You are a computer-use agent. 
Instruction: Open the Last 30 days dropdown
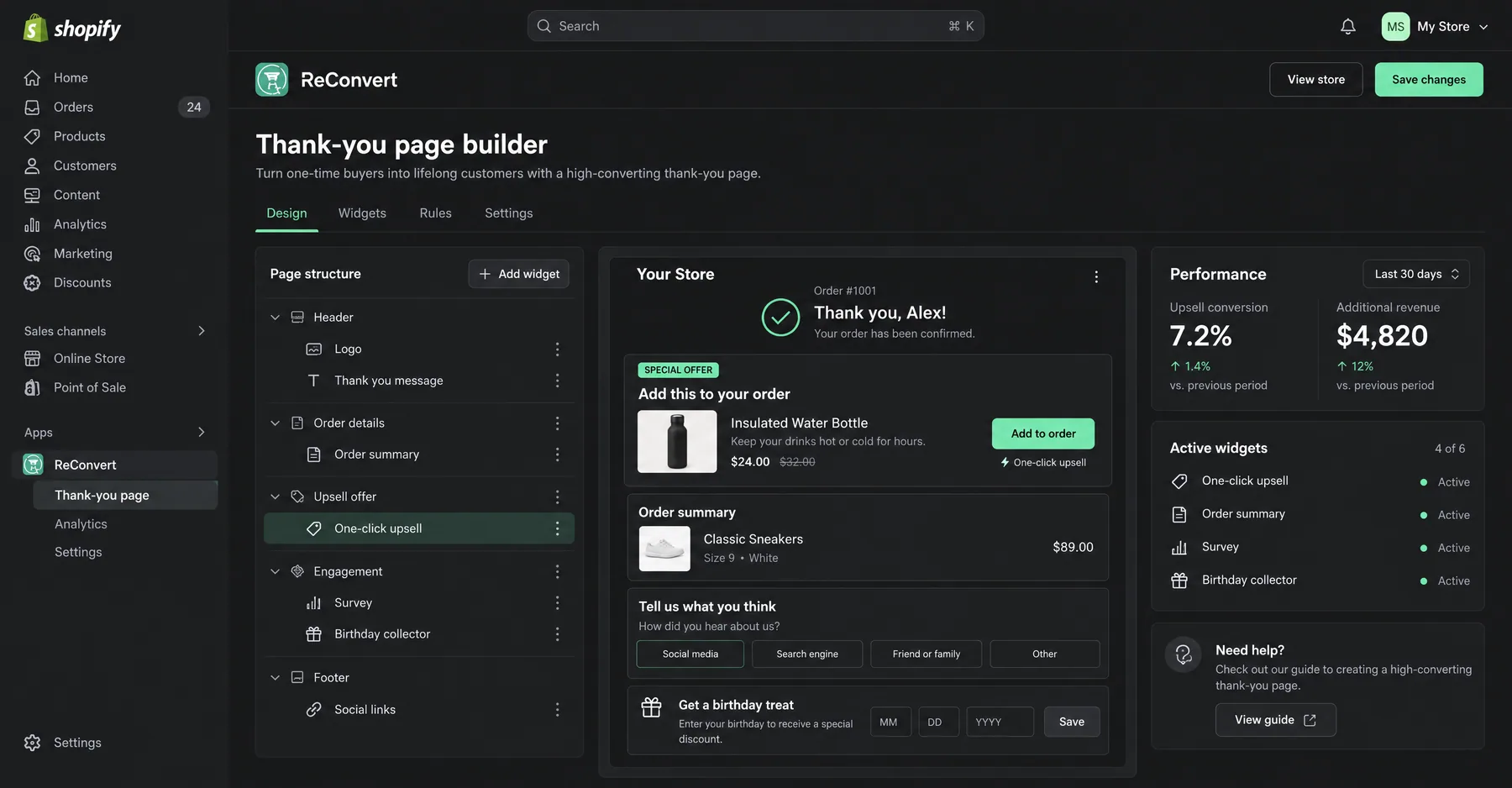(1416, 274)
